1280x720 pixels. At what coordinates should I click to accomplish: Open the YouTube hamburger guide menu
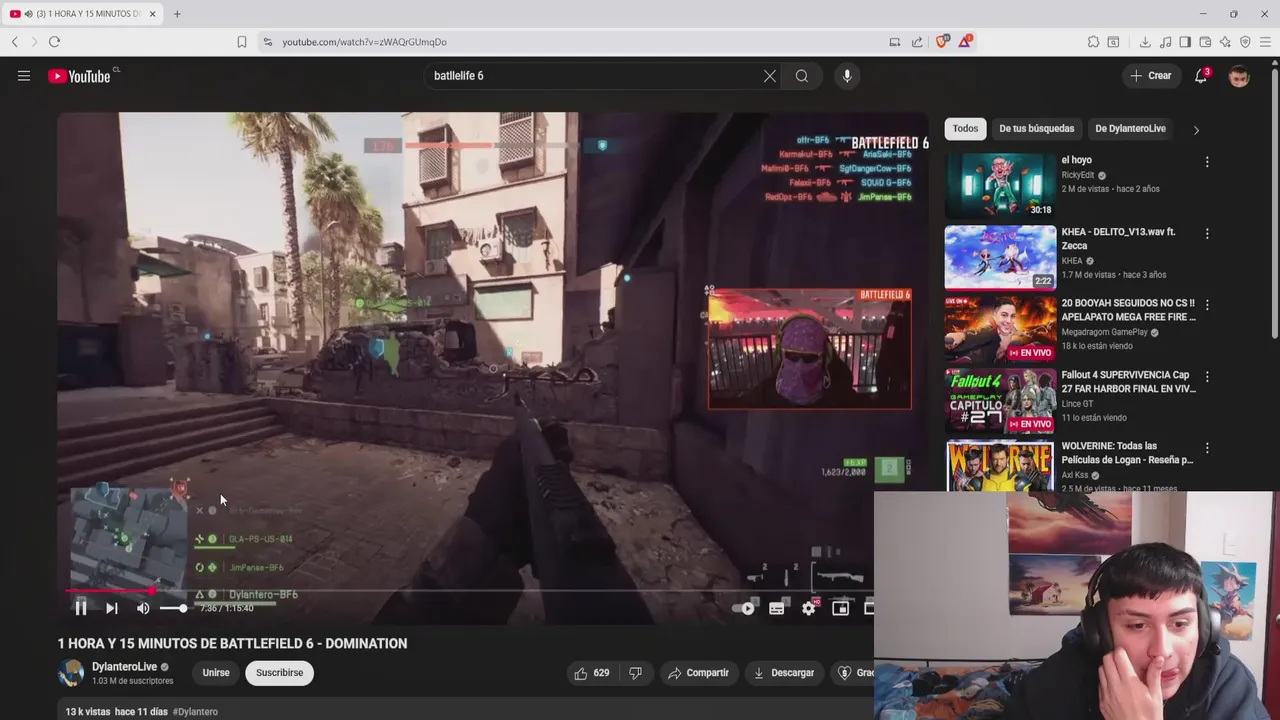(24, 76)
